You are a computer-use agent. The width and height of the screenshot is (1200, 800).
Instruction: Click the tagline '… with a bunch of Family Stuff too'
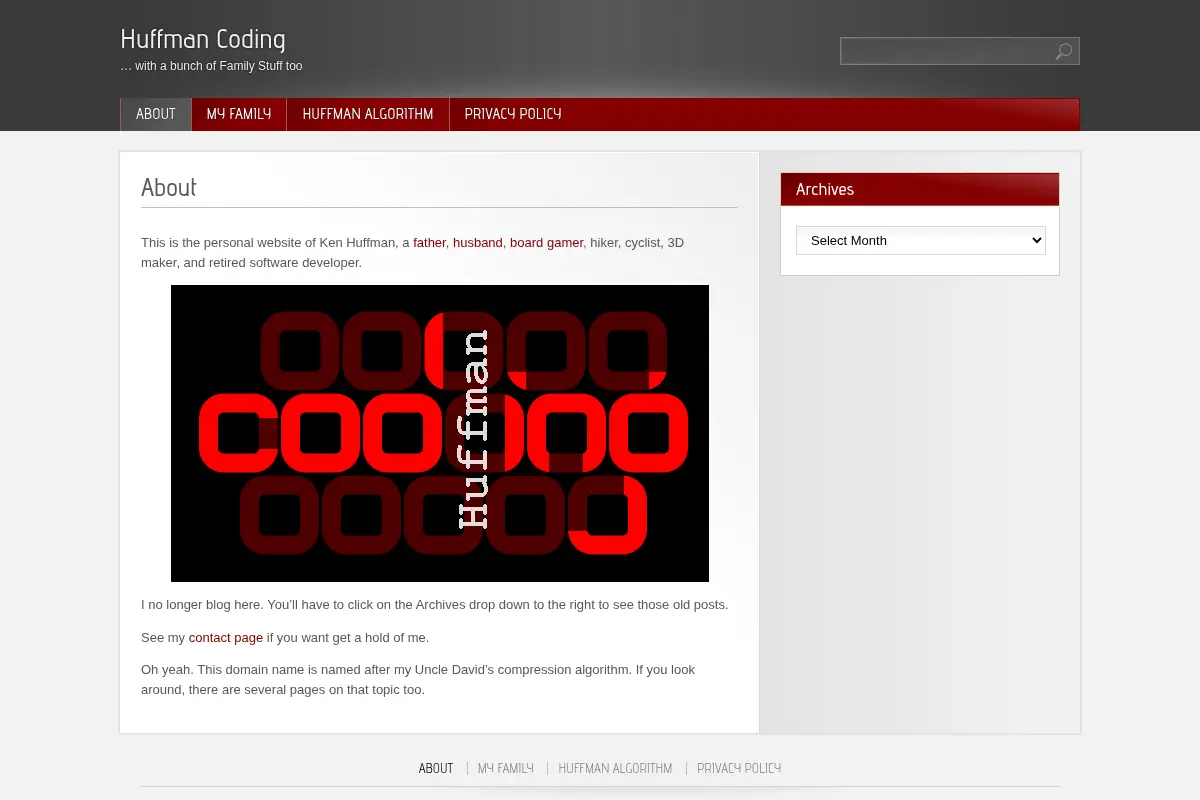[211, 66]
